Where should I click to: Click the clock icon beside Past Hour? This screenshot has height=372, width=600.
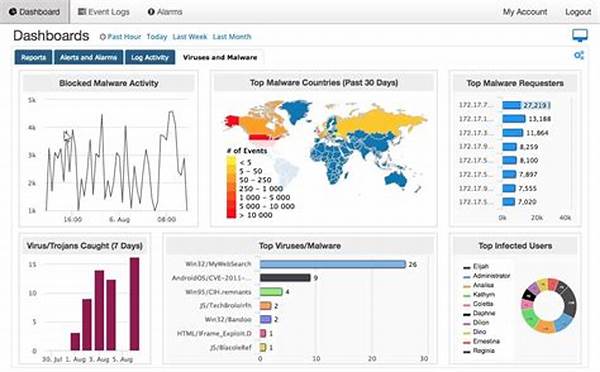tap(103, 37)
